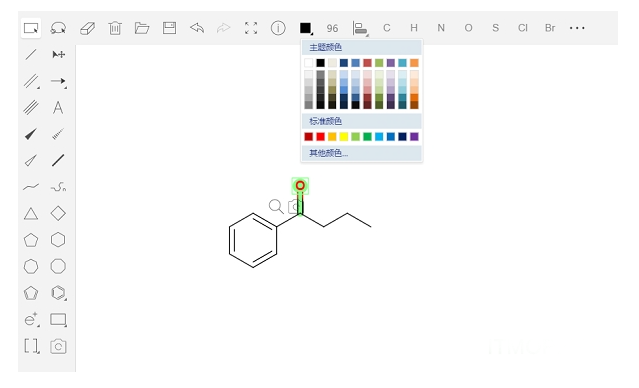This screenshot has width=639, height=388.
Task: Open the black color picker dropdown
Action: 306,28
